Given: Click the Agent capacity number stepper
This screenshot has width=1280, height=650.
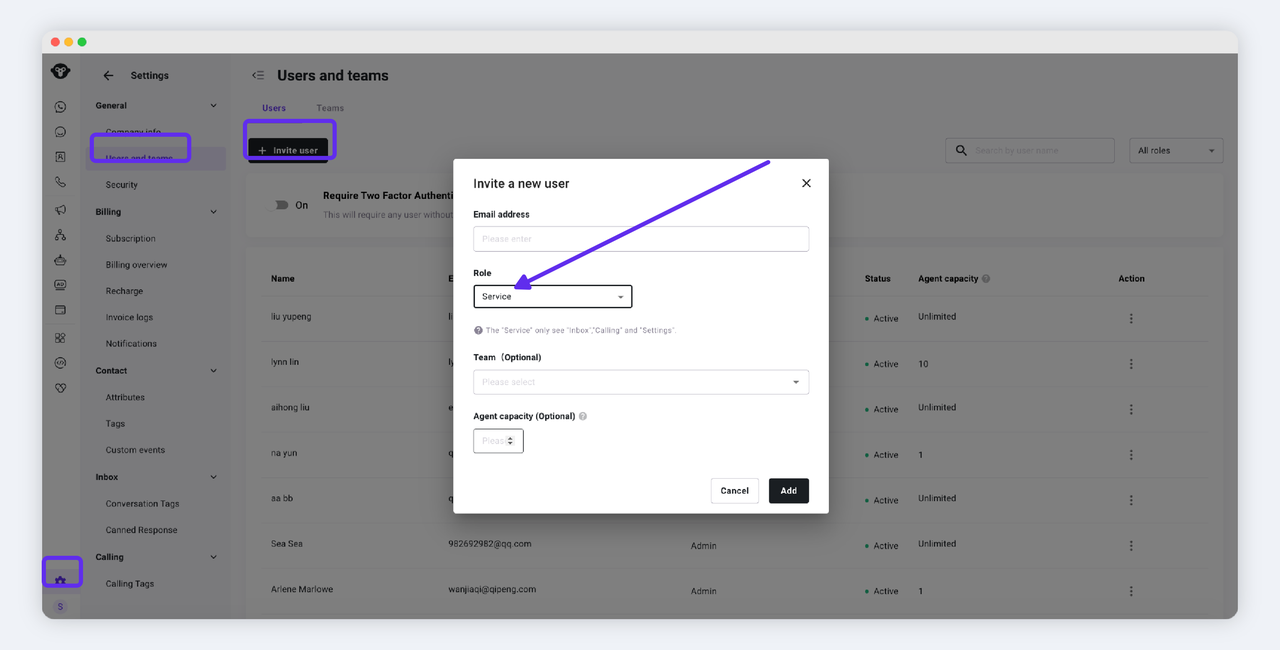Looking at the screenshot, I should 510,441.
